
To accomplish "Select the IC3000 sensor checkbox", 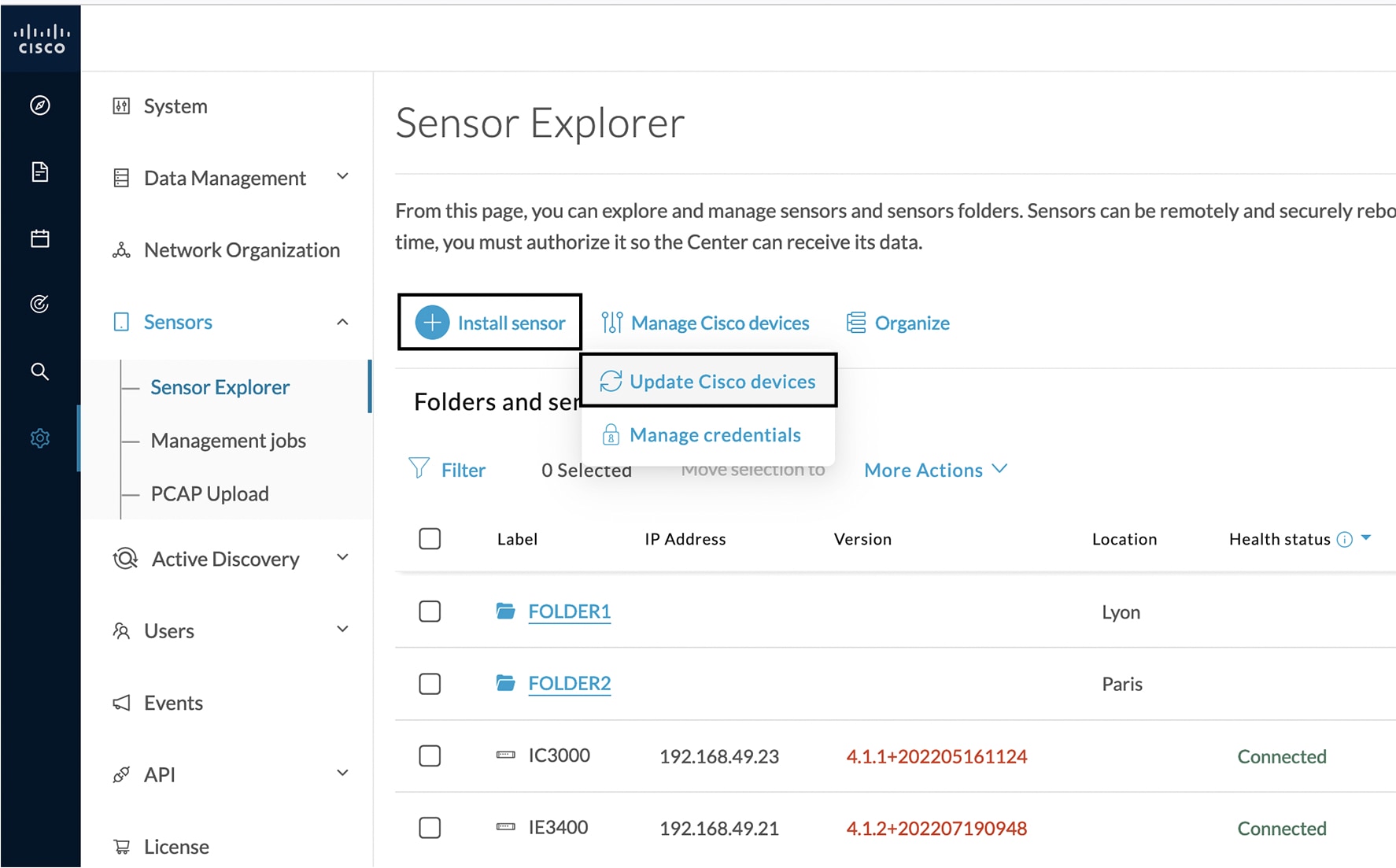I will tap(430, 756).
